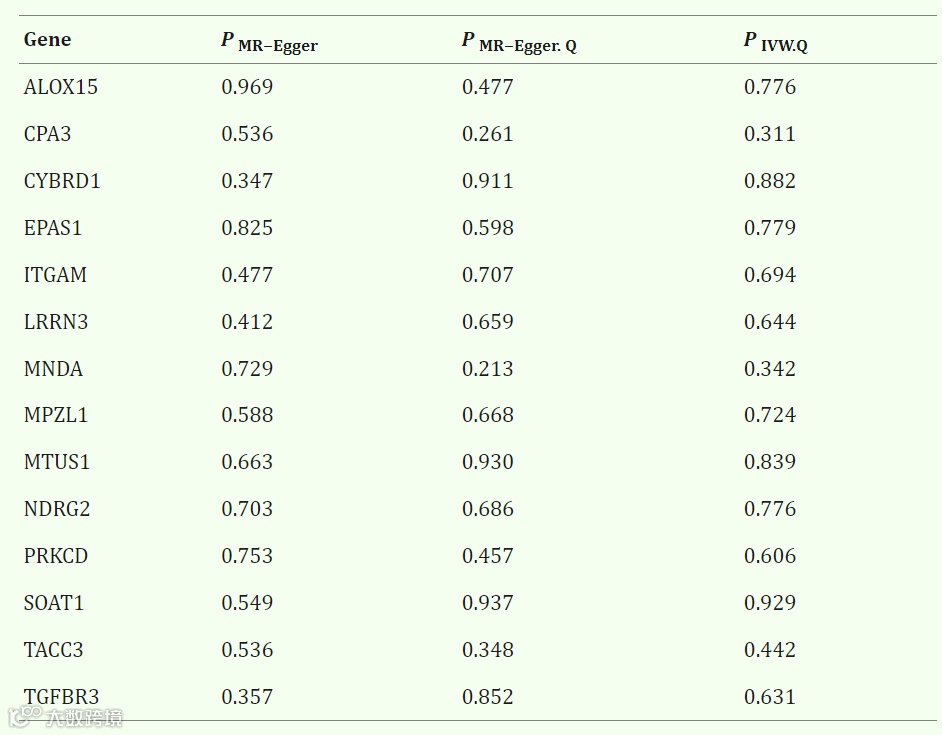Click the watermark logo at bottom left
942x735 pixels.
tap(65, 716)
